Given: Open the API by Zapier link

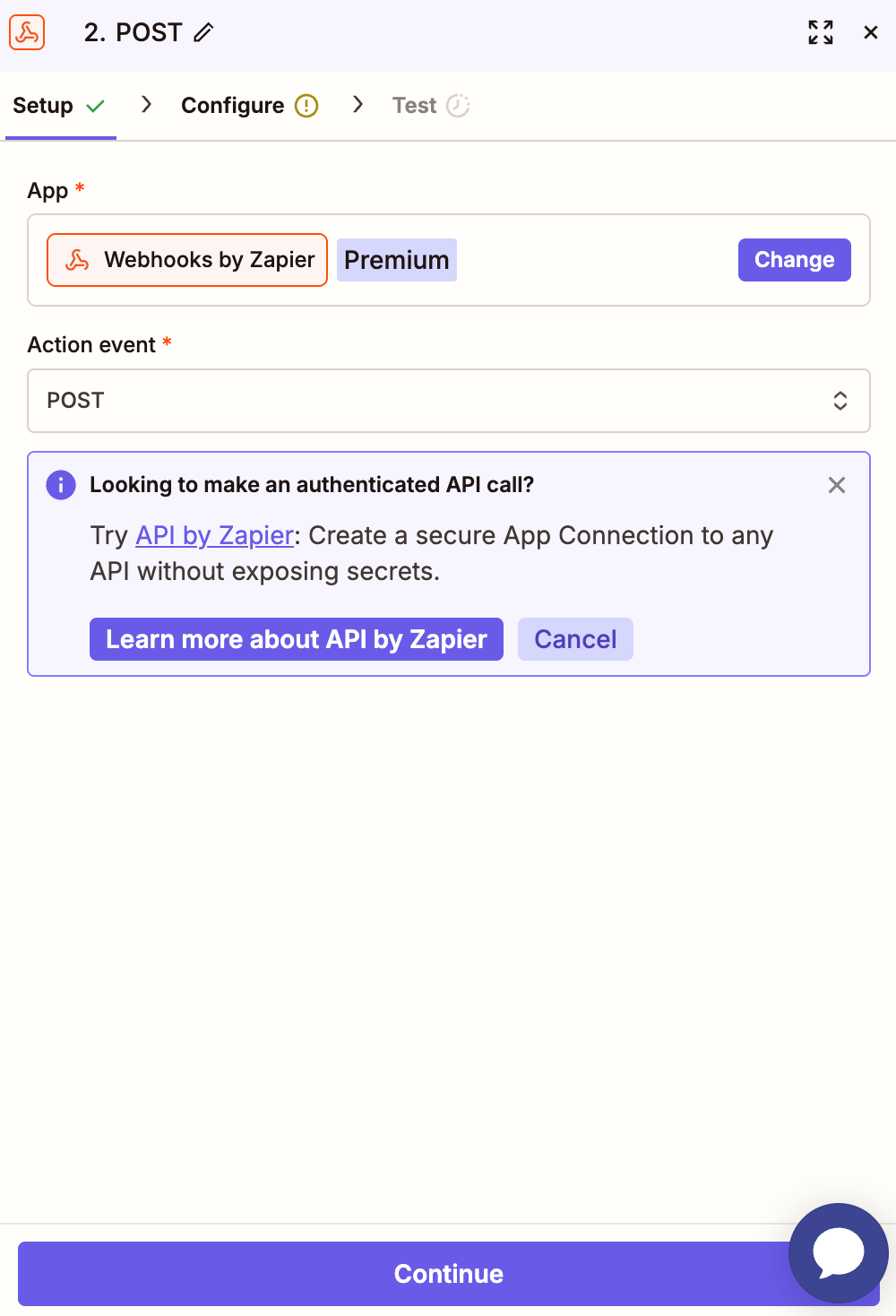Looking at the screenshot, I should click(x=214, y=535).
